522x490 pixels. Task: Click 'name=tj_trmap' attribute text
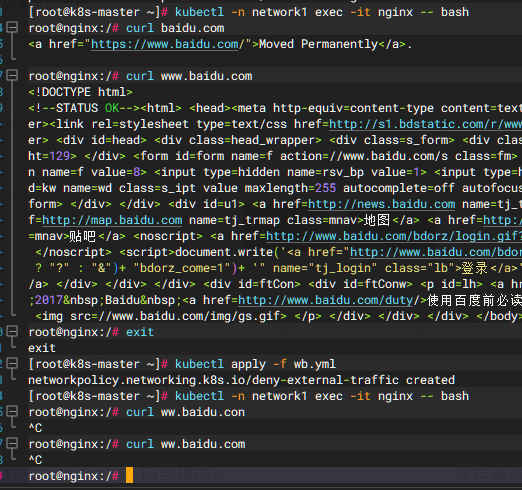235,220
